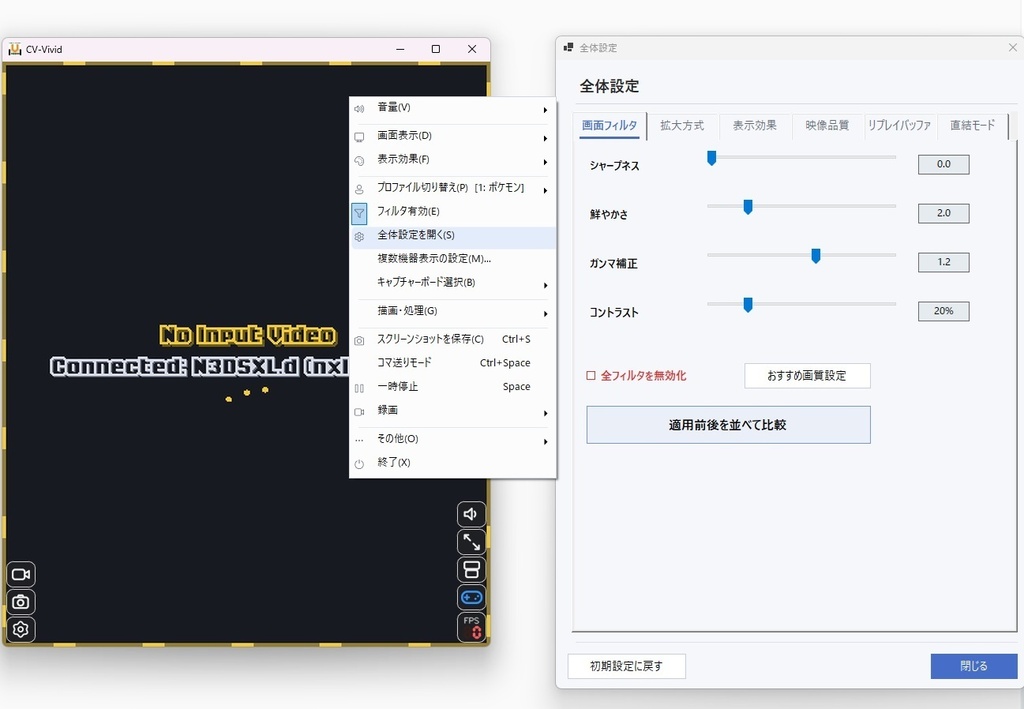Viewport: 1024px width, 709px height.
Task: Click the blue 閉じる button
Action: pyautogui.click(x=974, y=667)
